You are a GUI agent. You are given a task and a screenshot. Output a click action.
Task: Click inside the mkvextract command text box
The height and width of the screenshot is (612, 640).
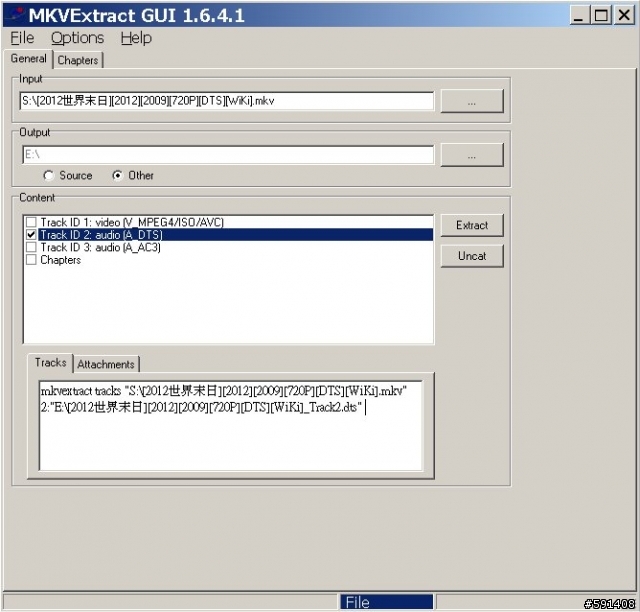pos(231,425)
